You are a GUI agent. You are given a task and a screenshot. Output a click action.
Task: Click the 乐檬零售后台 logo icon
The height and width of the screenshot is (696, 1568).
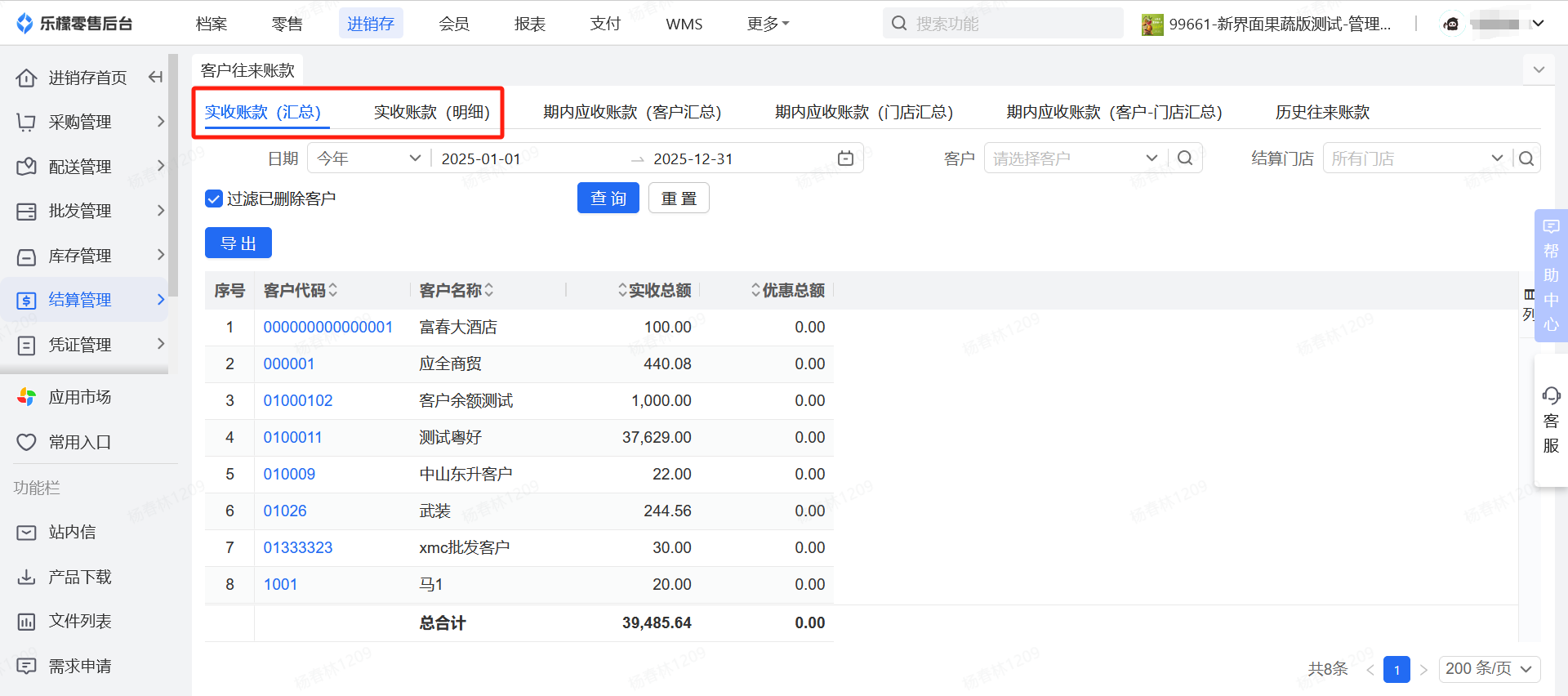(x=24, y=24)
